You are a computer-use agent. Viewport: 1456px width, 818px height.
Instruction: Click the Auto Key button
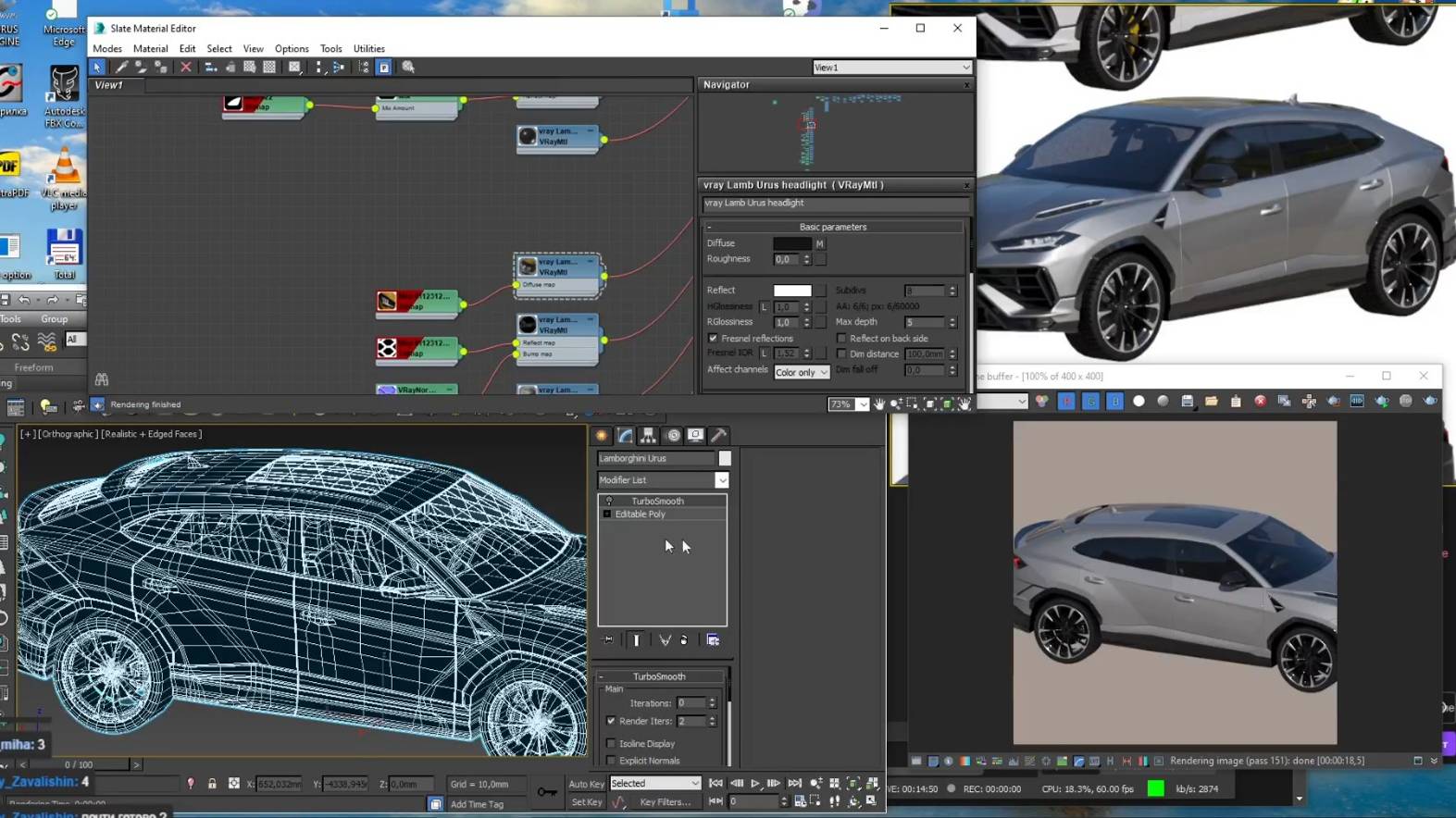click(586, 784)
